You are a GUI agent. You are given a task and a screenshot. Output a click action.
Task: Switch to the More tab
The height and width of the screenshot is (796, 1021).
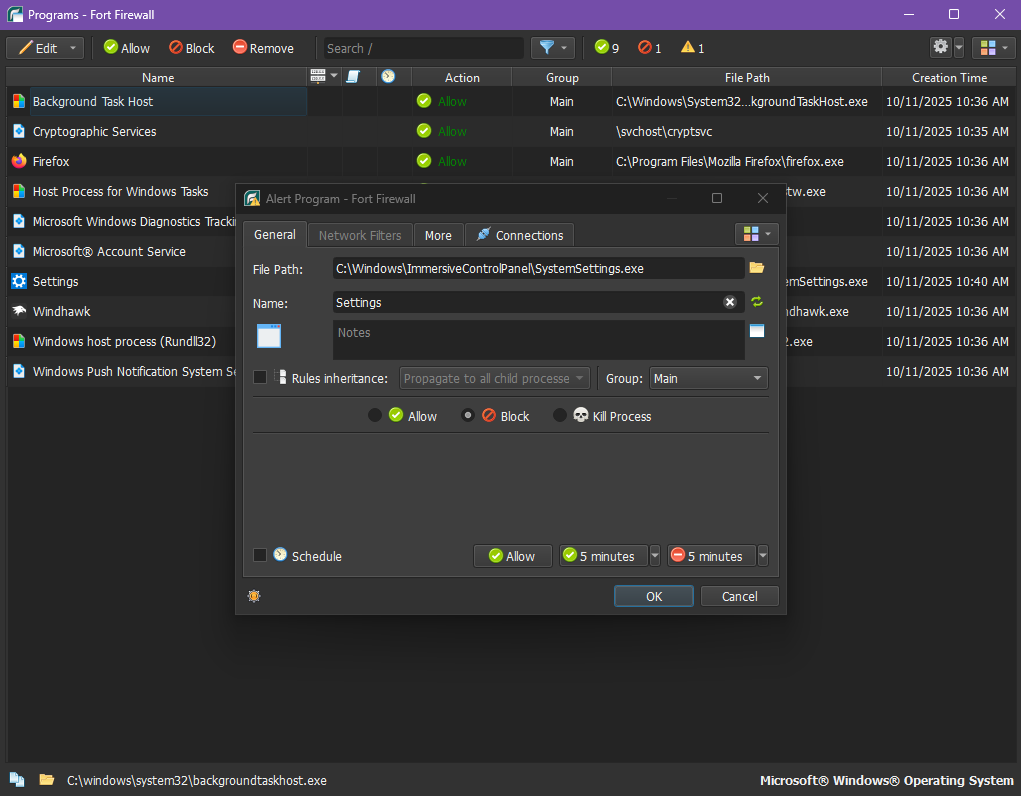(438, 236)
